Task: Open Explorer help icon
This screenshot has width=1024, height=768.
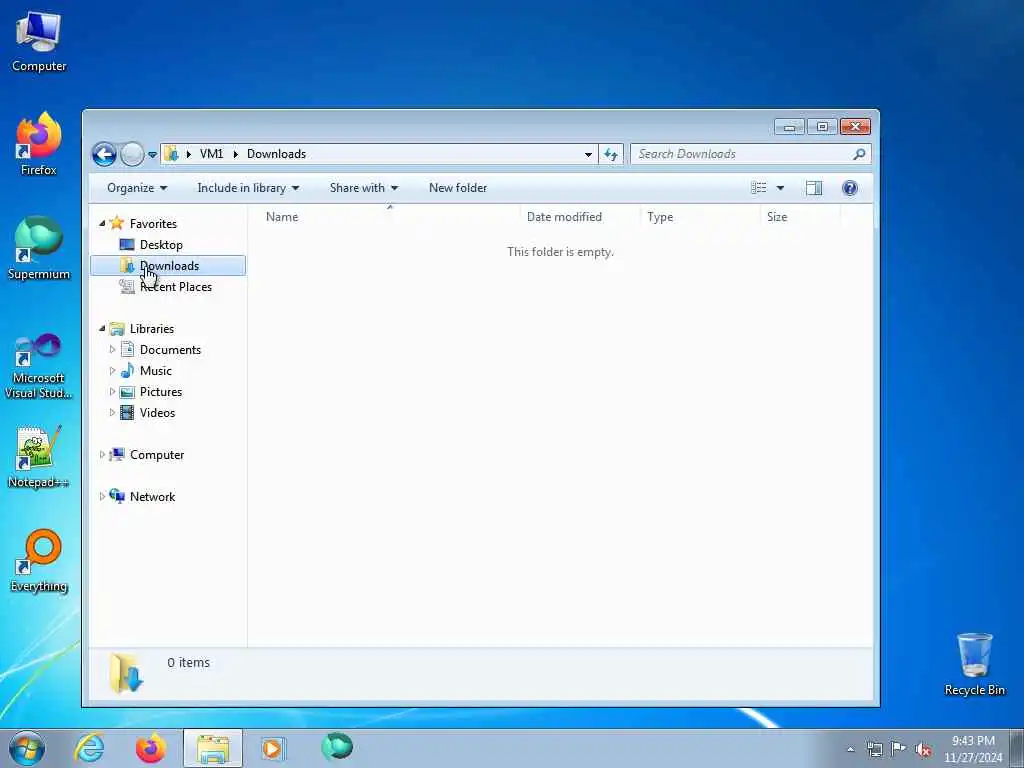Action: tap(850, 188)
